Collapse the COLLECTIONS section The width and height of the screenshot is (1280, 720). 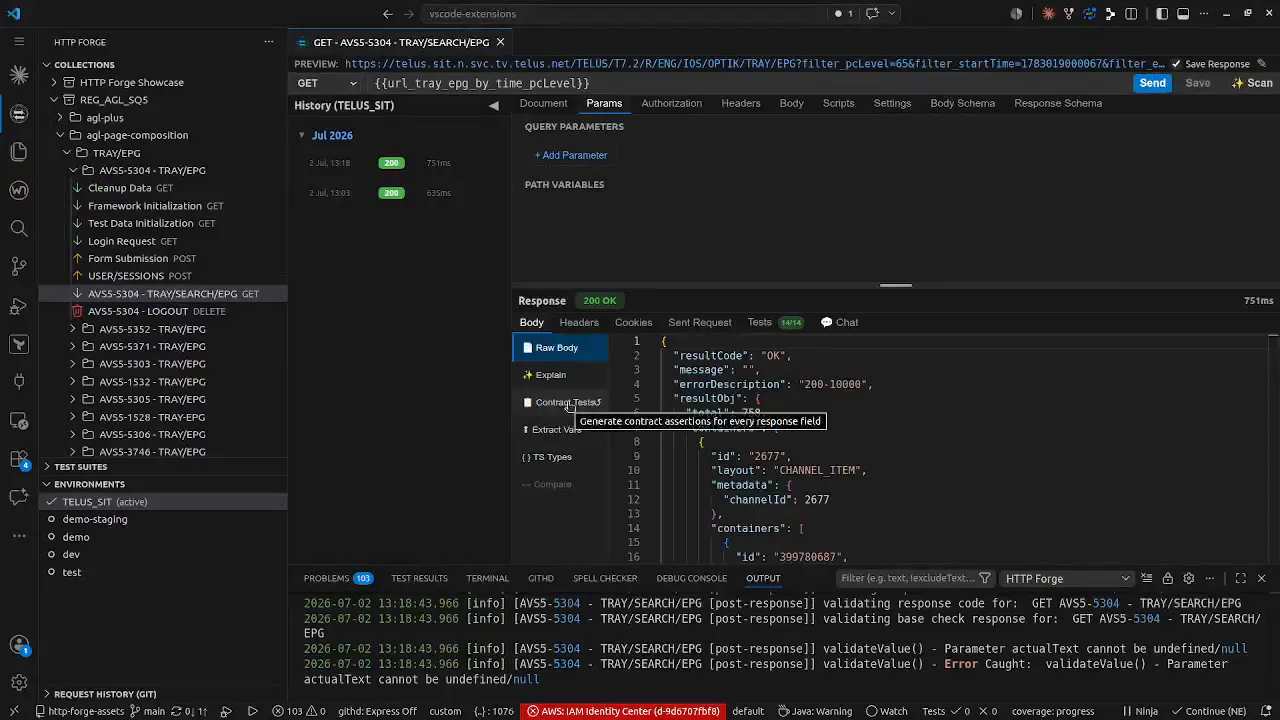tap(163, 65)
